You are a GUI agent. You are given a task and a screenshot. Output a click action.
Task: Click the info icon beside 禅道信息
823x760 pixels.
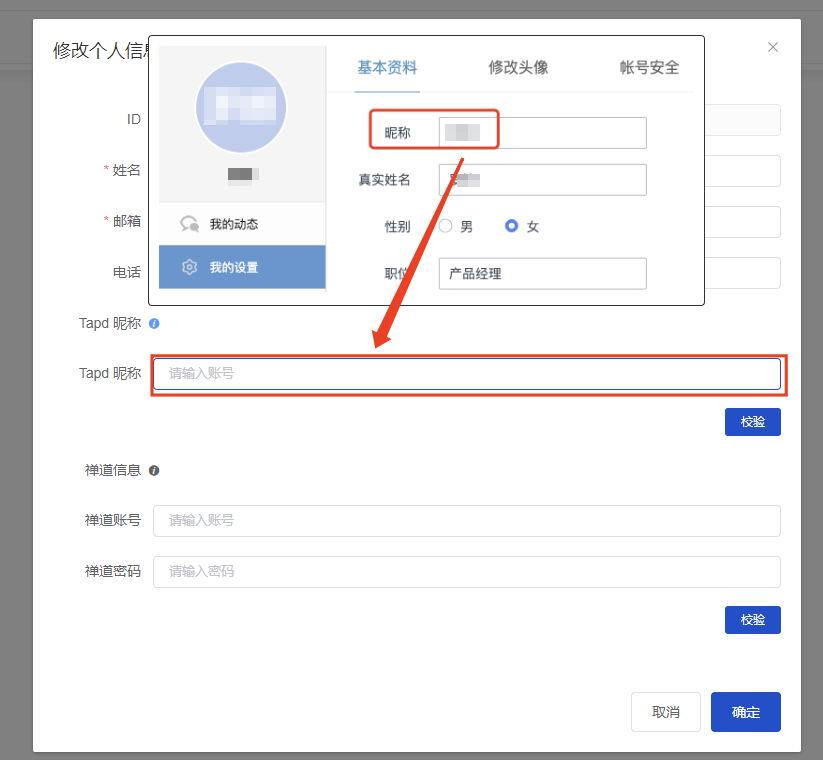click(x=153, y=470)
